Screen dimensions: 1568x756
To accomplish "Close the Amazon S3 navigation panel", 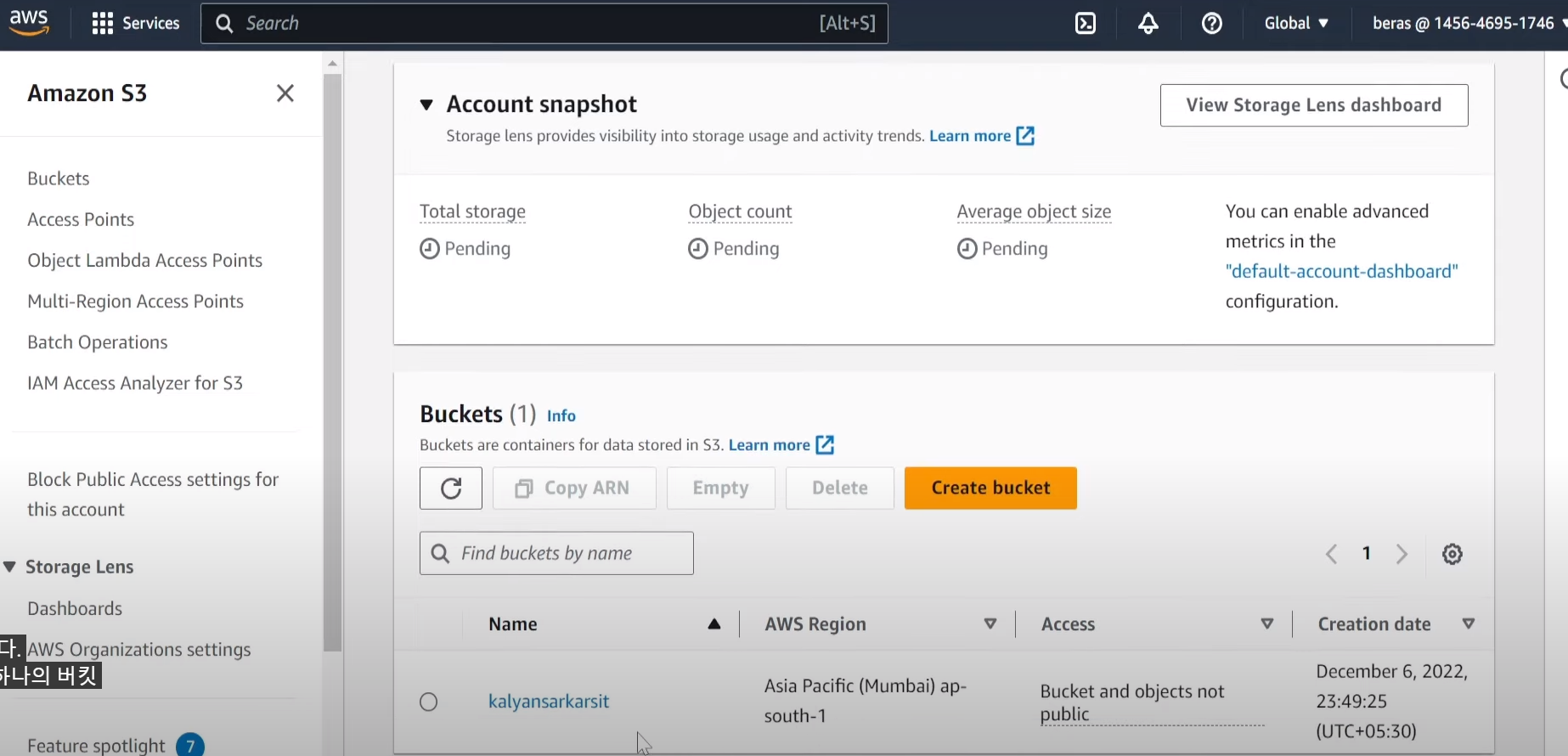I will point(285,93).
